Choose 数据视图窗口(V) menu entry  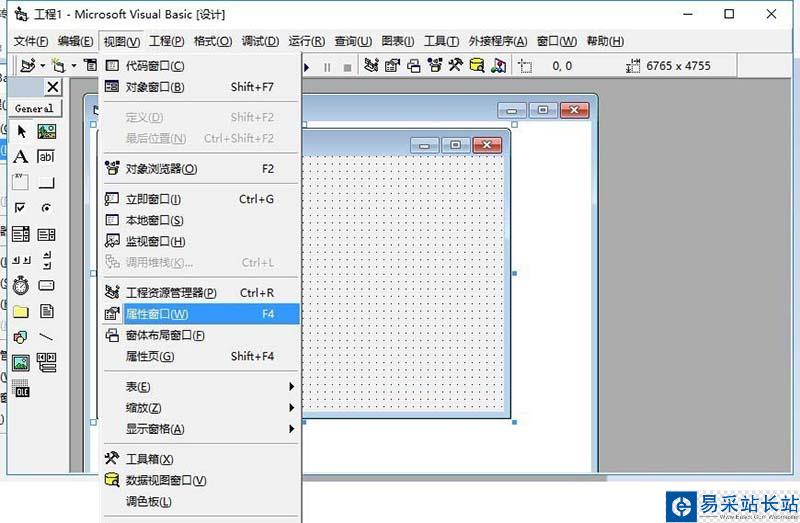[202, 480]
